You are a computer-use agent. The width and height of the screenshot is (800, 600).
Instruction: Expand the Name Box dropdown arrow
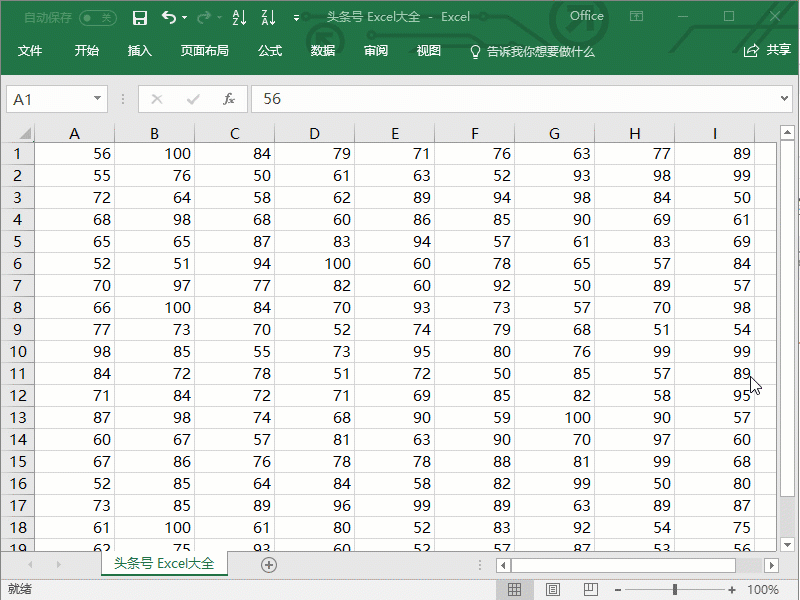tap(97, 98)
